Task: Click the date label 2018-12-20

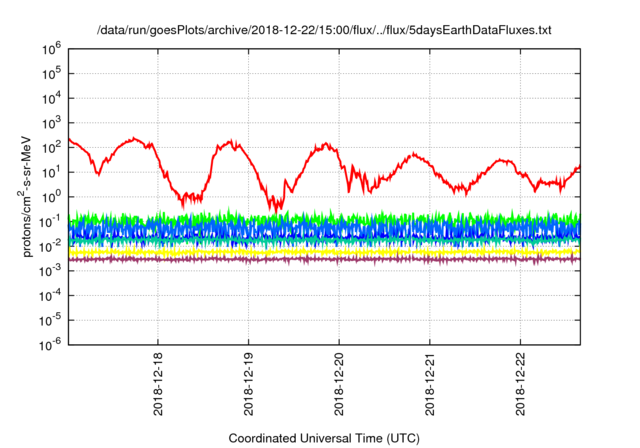Action: [339, 384]
